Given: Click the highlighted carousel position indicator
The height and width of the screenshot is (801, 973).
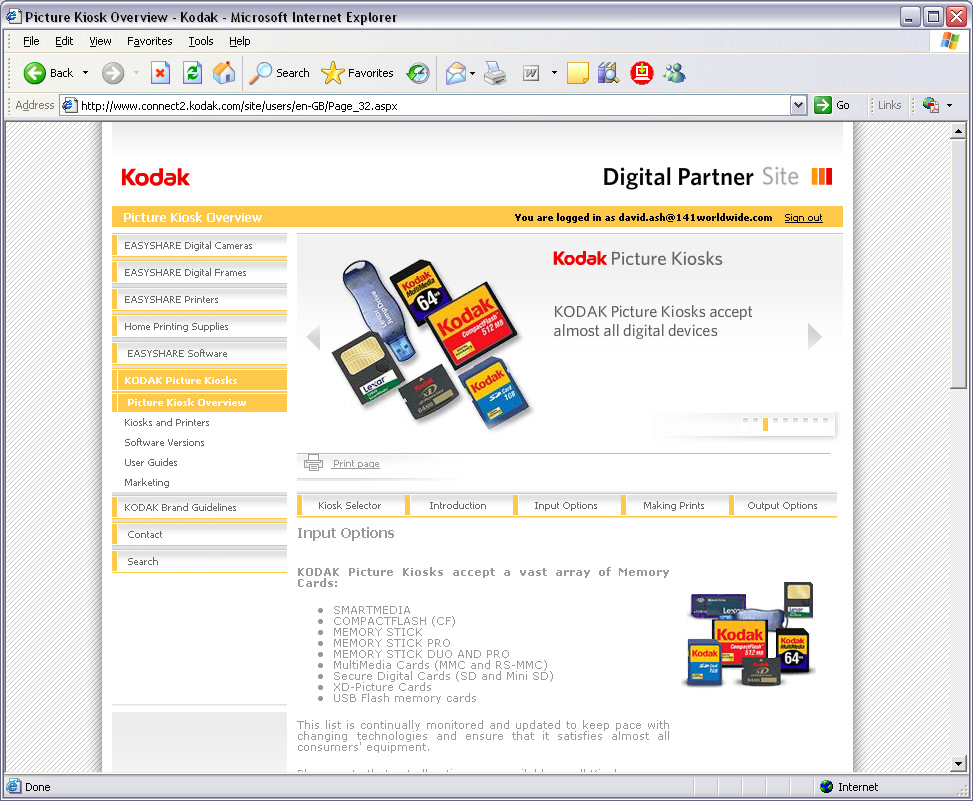Looking at the screenshot, I should click(x=765, y=424).
